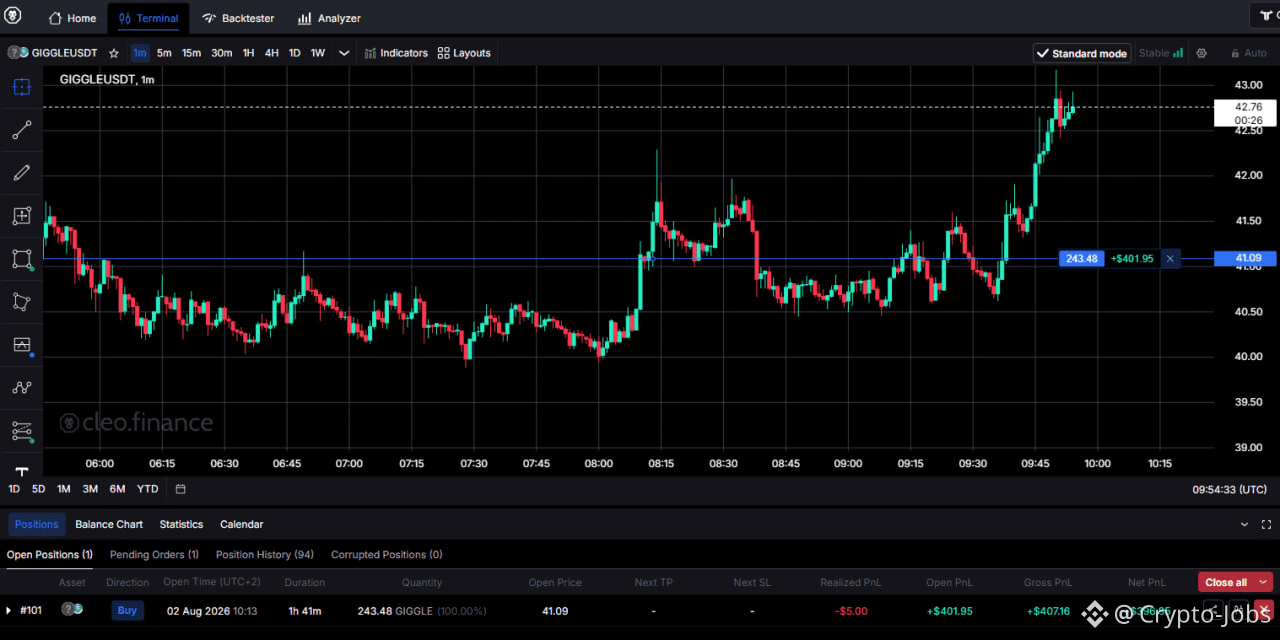Set chart range to 6M

pos(117,489)
